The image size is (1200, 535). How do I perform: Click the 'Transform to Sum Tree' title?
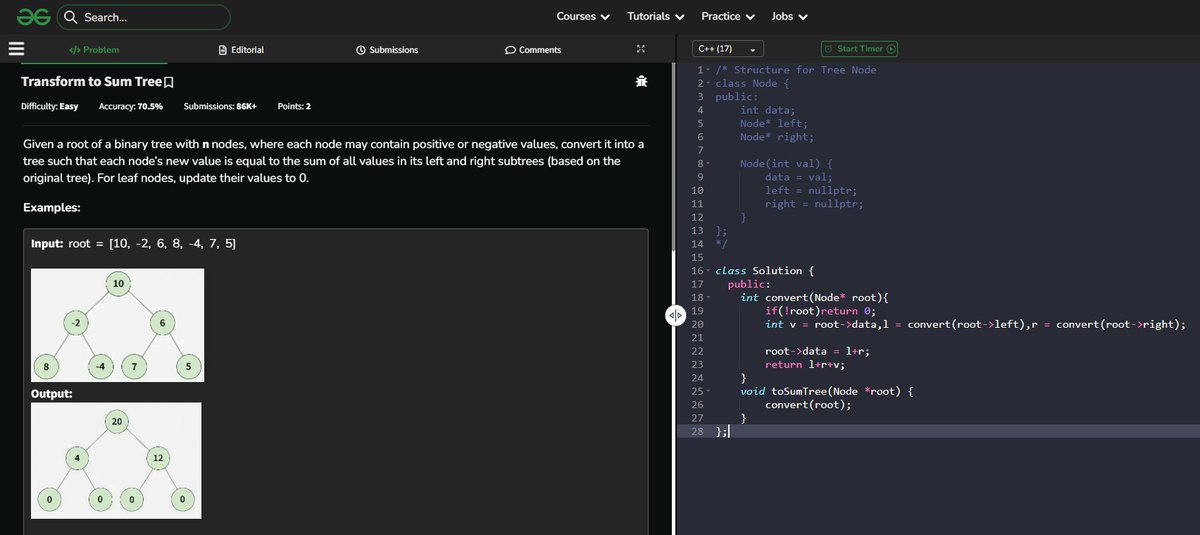click(91, 81)
